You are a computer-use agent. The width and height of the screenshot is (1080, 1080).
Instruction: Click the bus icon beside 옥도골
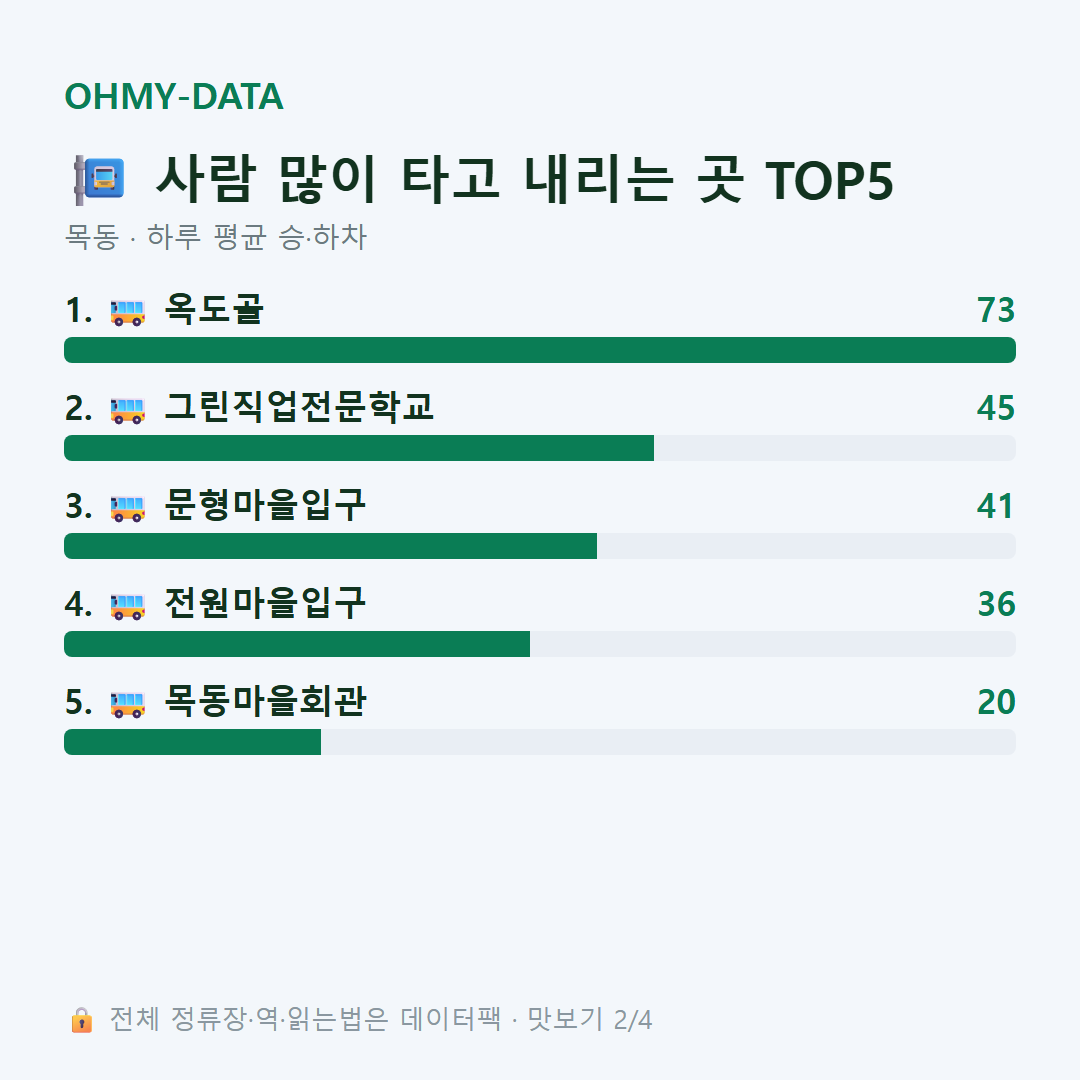tap(127, 312)
